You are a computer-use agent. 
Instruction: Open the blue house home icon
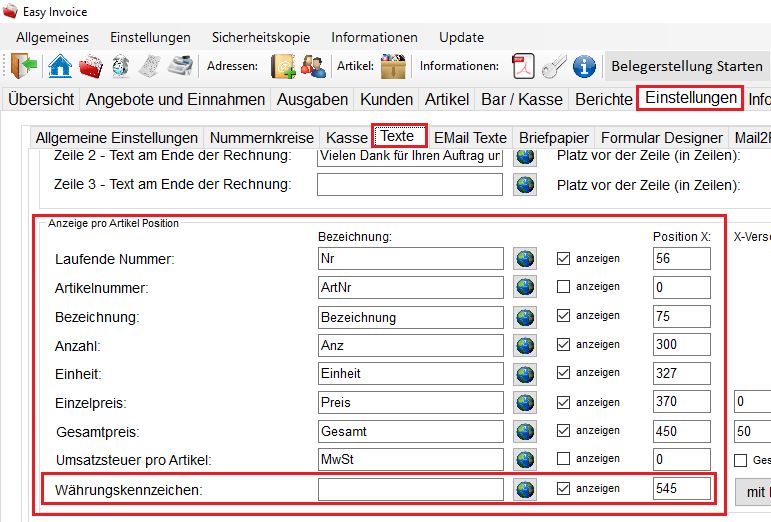point(60,67)
